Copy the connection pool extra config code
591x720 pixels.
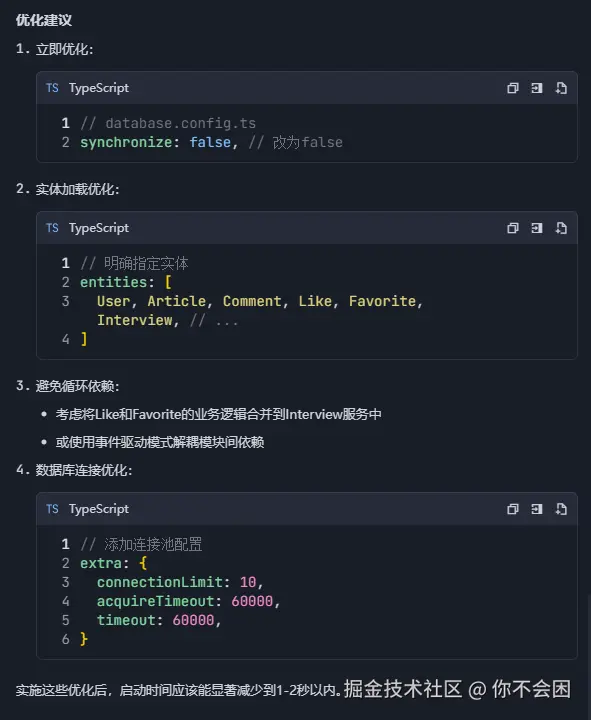(512, 509)
